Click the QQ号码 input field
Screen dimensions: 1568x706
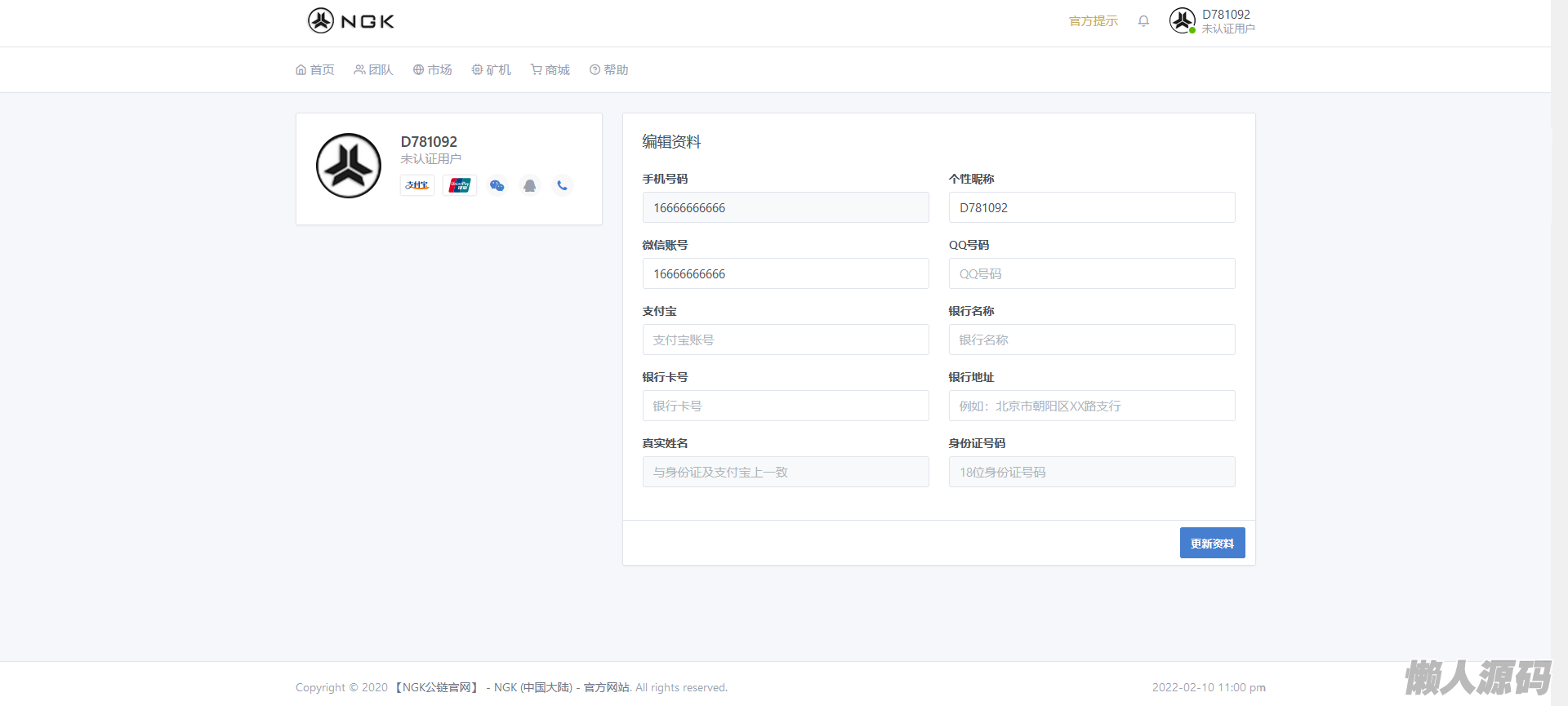(1091, 273)
